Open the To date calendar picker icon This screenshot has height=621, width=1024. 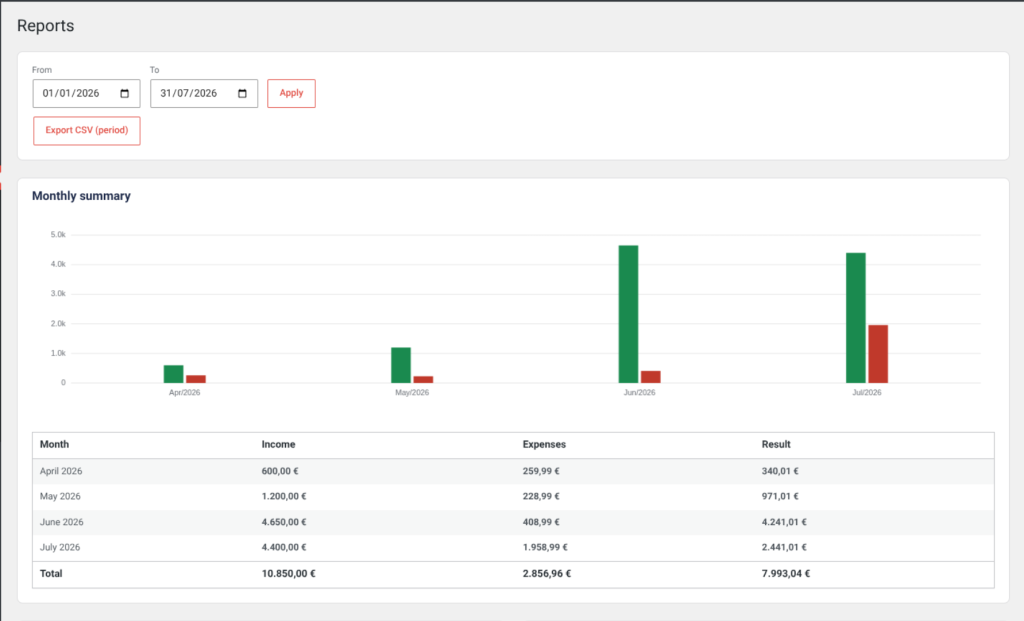242,93
